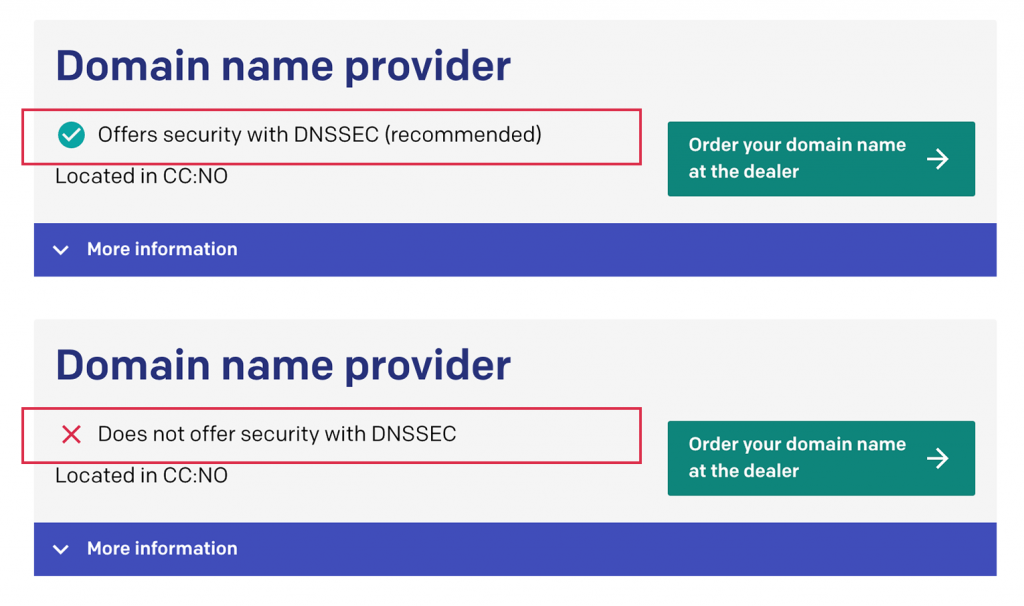Expand More information for the provider without DNSSEC
The width and height of the screenshot is (1024, 606).
515,549
